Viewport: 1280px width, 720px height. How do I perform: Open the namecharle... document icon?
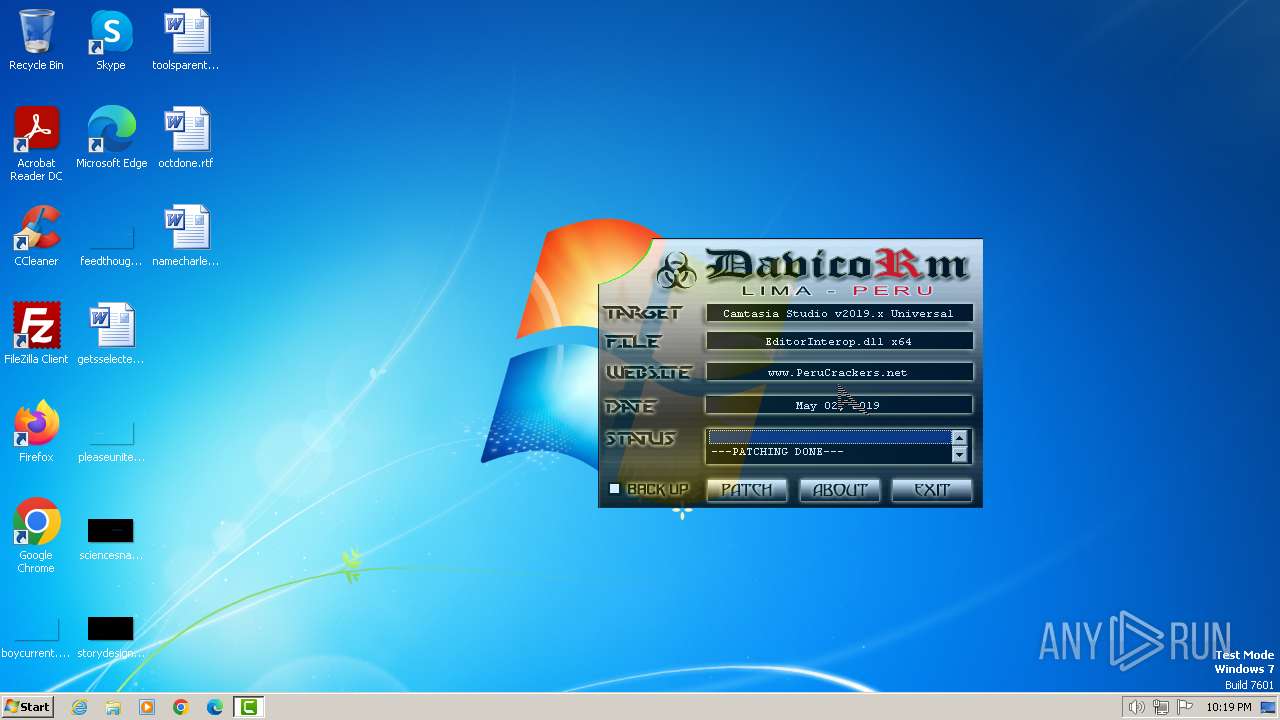pyautogui.click(x=186, y=236)
